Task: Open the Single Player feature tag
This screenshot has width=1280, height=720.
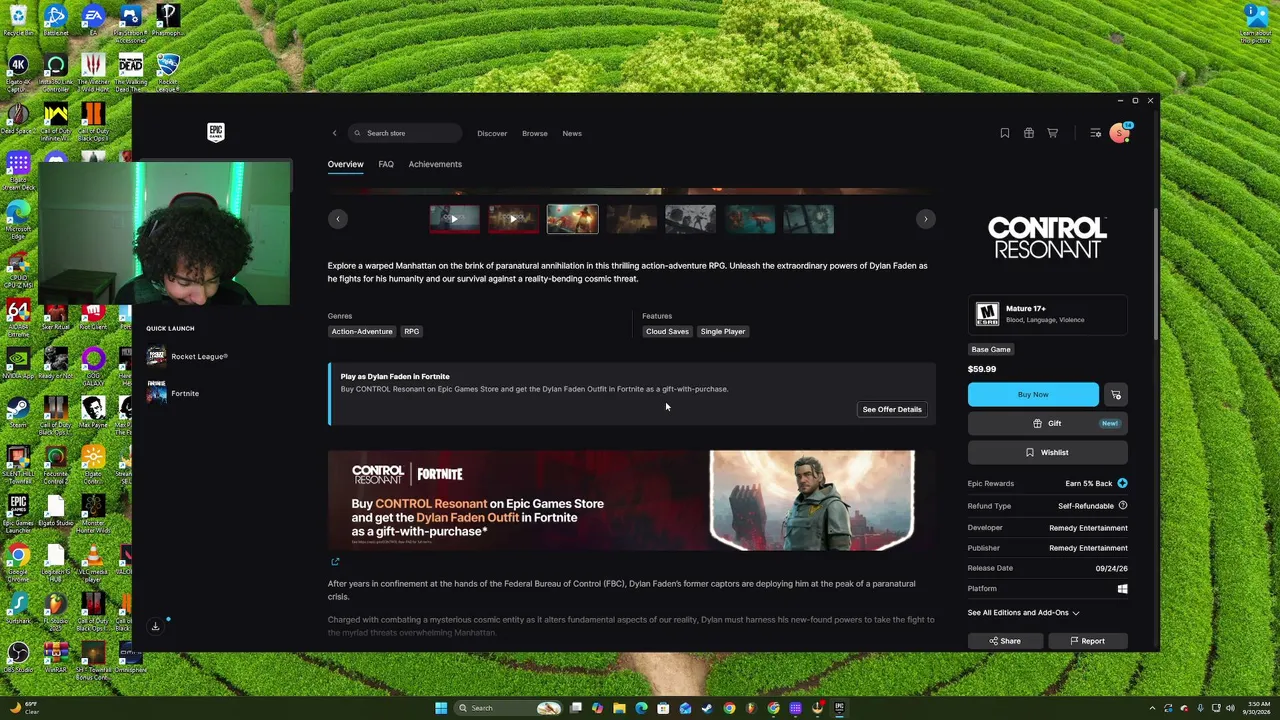Action: point(723,332)
